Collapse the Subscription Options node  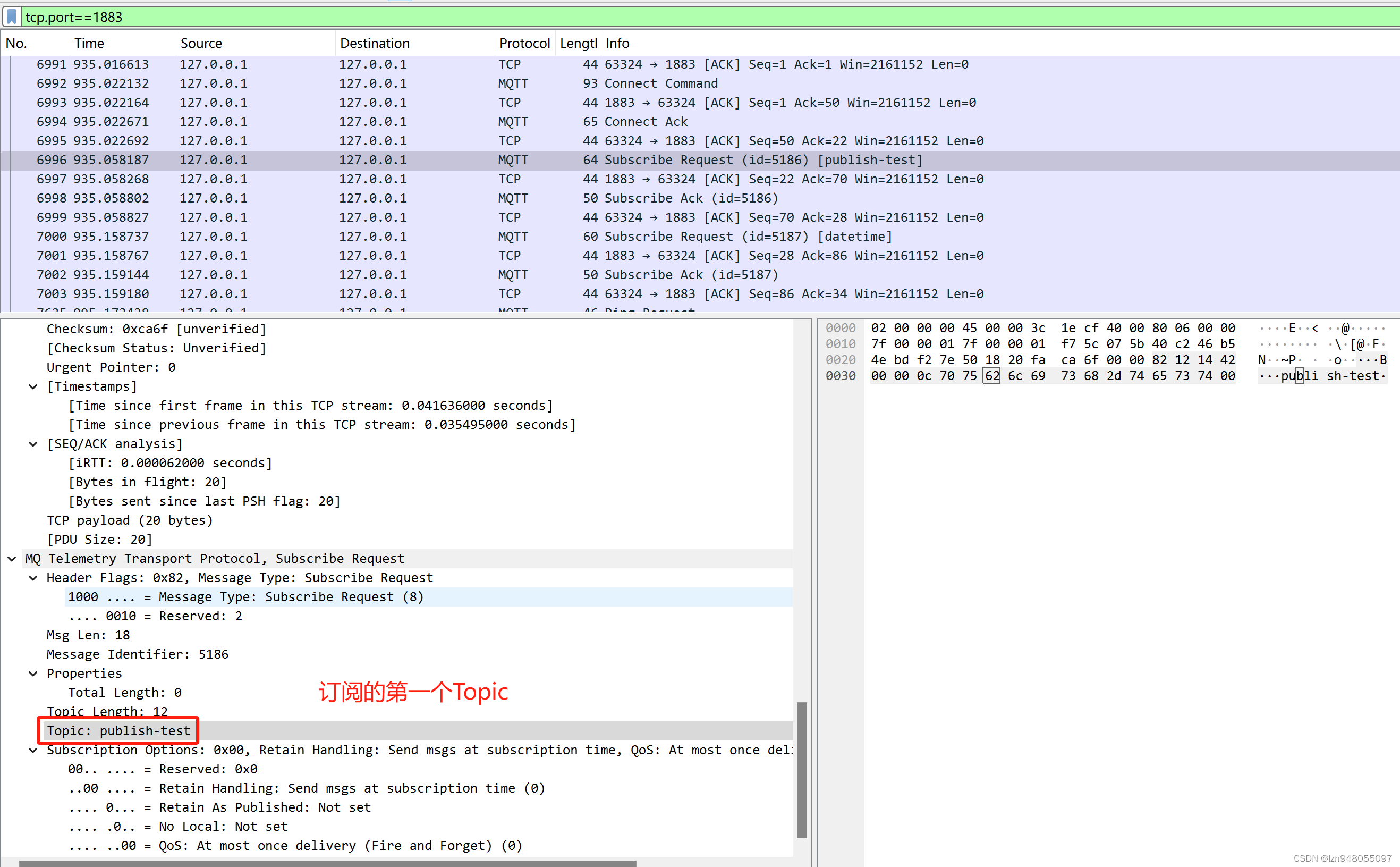click(x=33, y=750)
